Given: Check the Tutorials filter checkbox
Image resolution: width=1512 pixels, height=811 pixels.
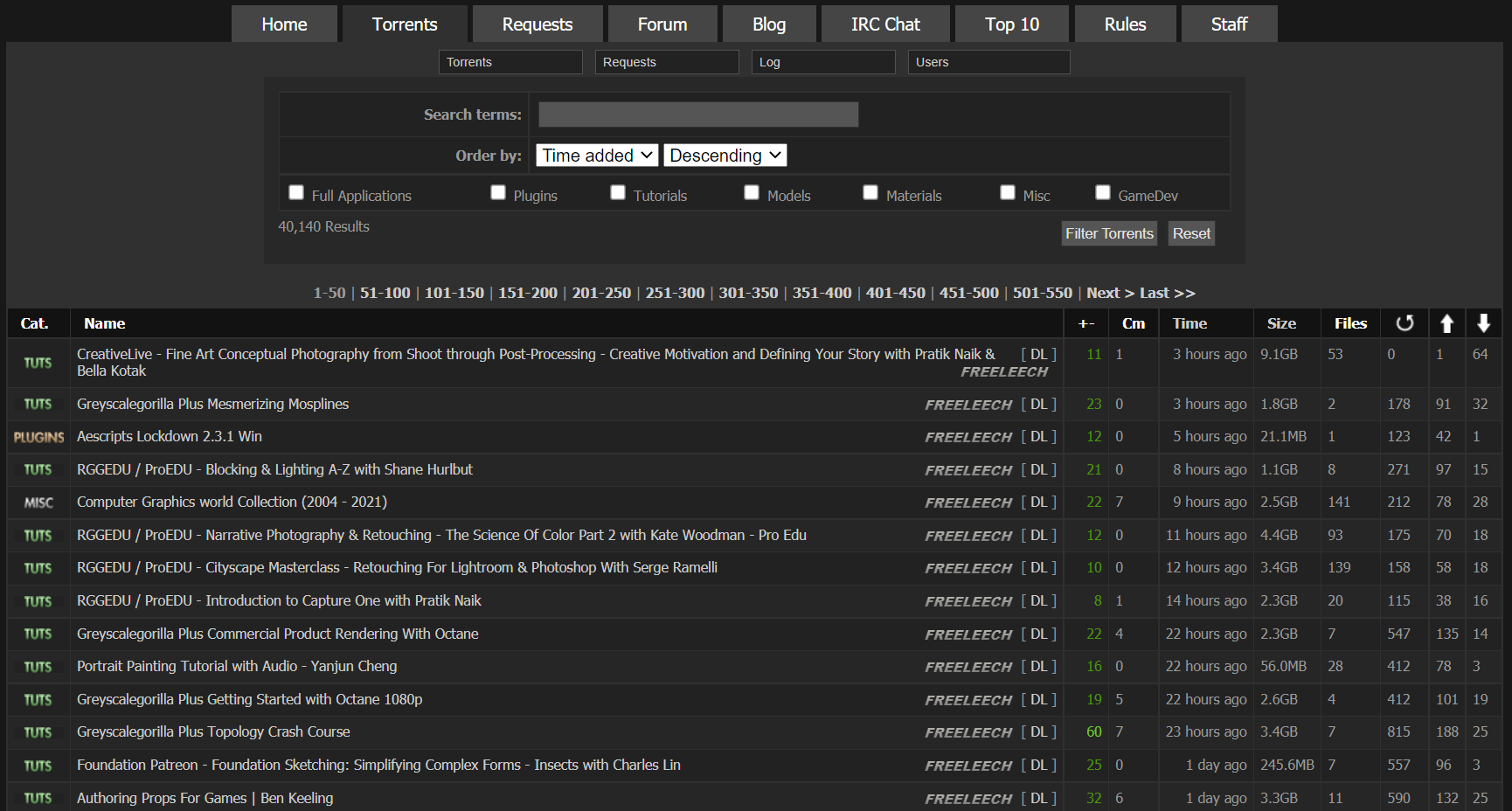Looking at the screenshot, I should tap(618, 192).
